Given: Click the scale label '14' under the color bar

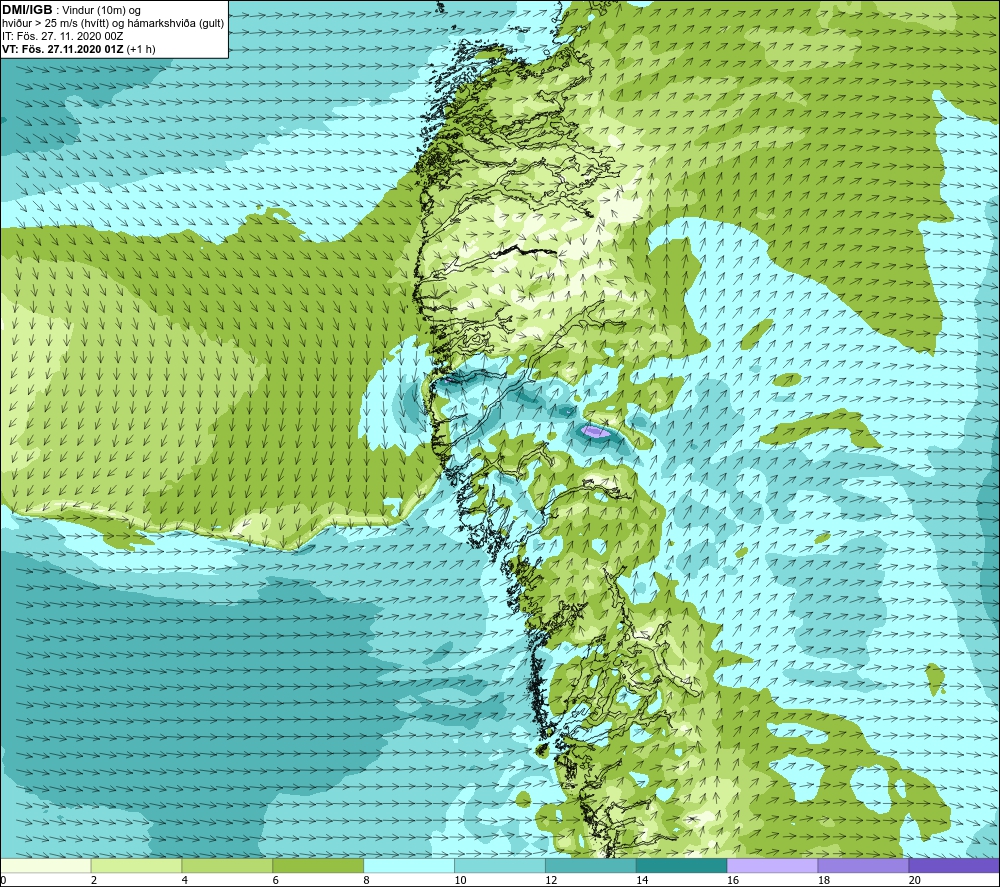Looking at the screenshot, I should coord(642,880).
